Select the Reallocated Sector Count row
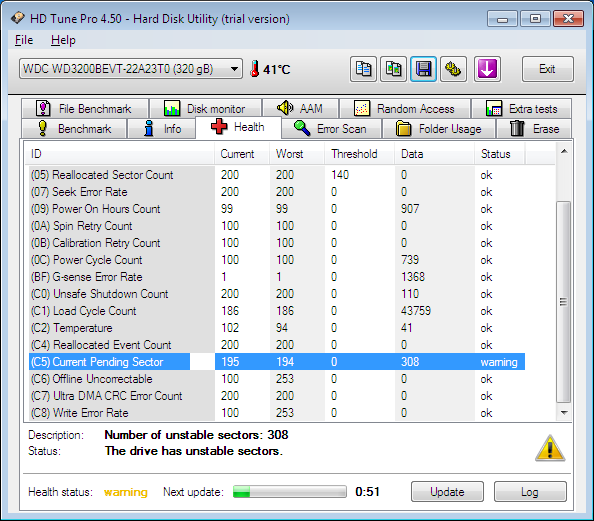Screen dimensions: 594x521 pos(277,175)
